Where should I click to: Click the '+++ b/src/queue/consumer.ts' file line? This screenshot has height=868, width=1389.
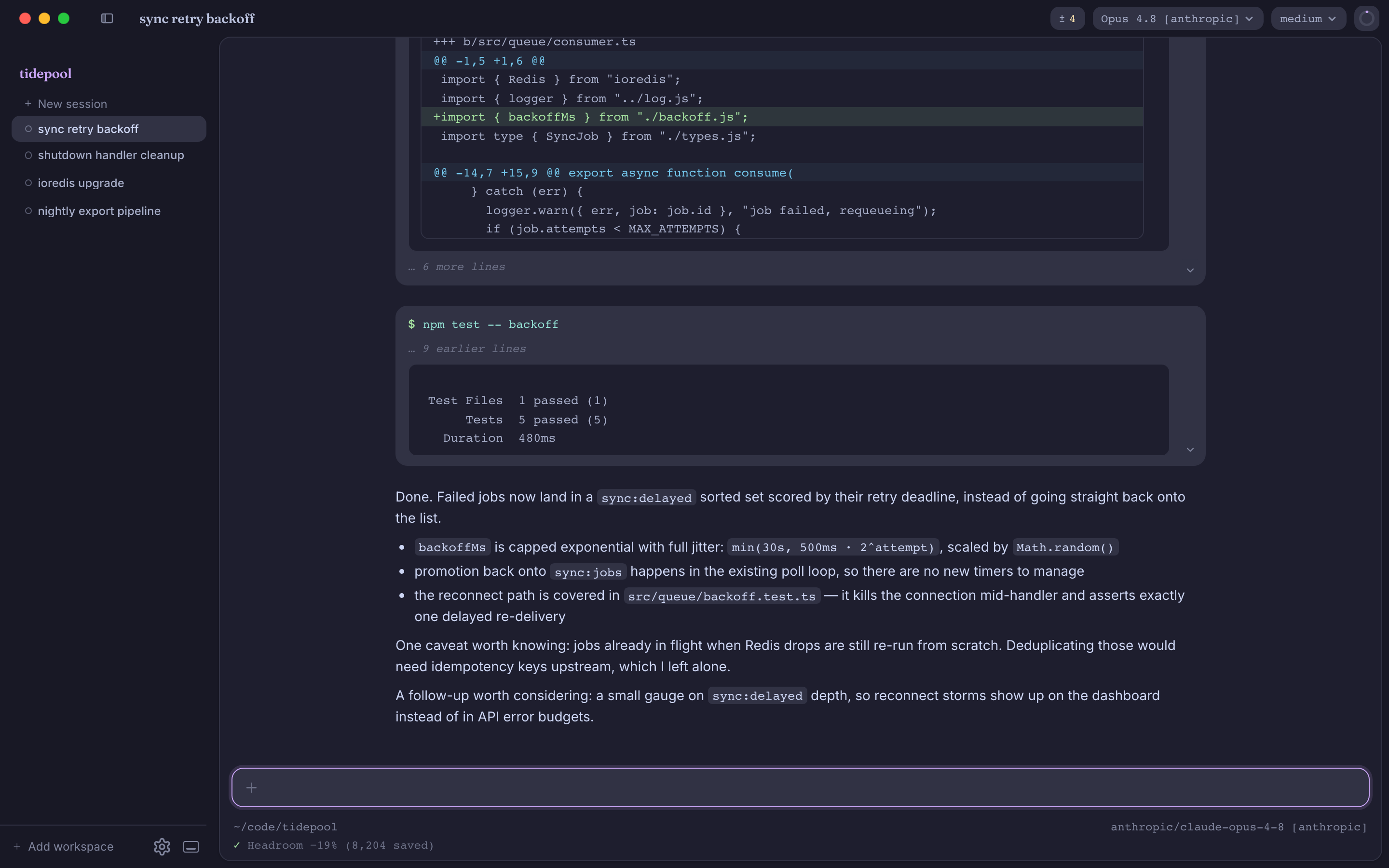[x=534, y=42]
